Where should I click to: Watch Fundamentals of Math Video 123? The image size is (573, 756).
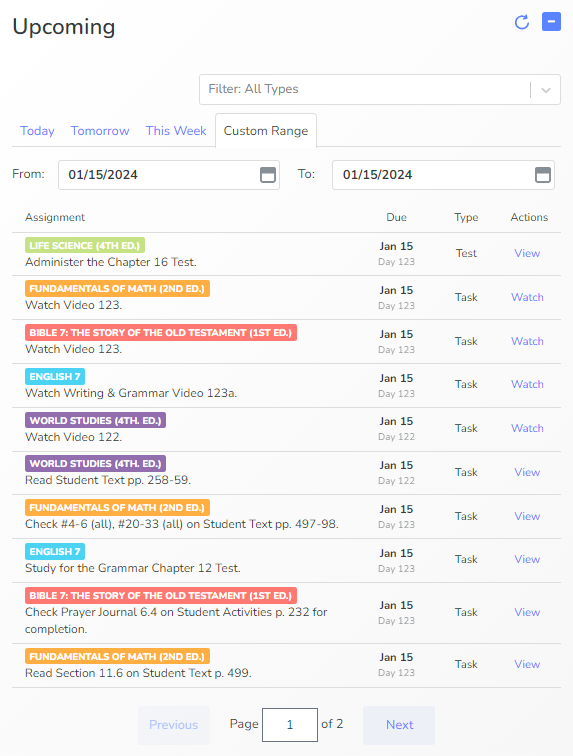(x=527, y=297)
